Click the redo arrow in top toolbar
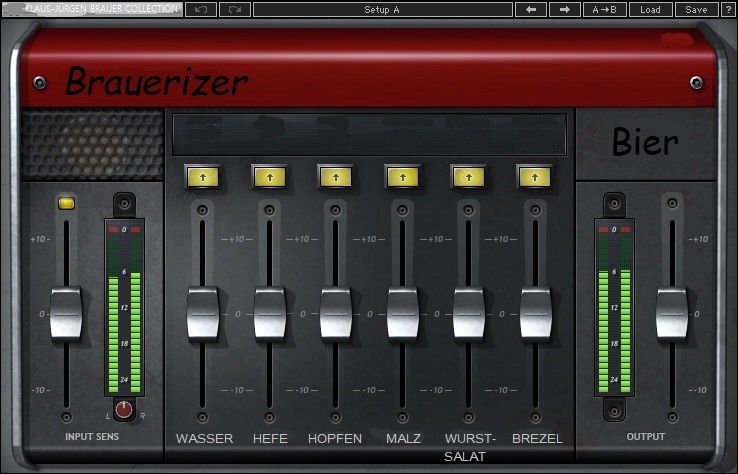The height and width of the screenshot is (474, 738). [x=235, y=9]
